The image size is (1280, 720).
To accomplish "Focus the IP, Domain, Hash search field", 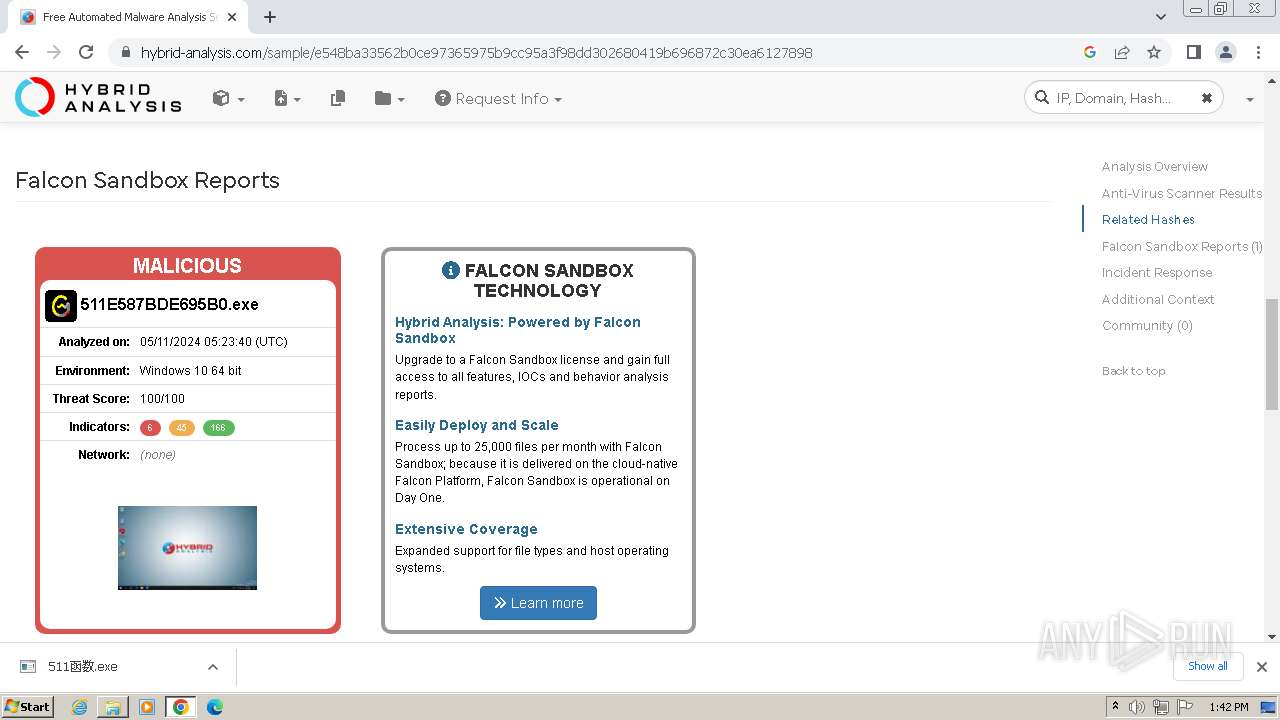I will [x=1124, y=98].
